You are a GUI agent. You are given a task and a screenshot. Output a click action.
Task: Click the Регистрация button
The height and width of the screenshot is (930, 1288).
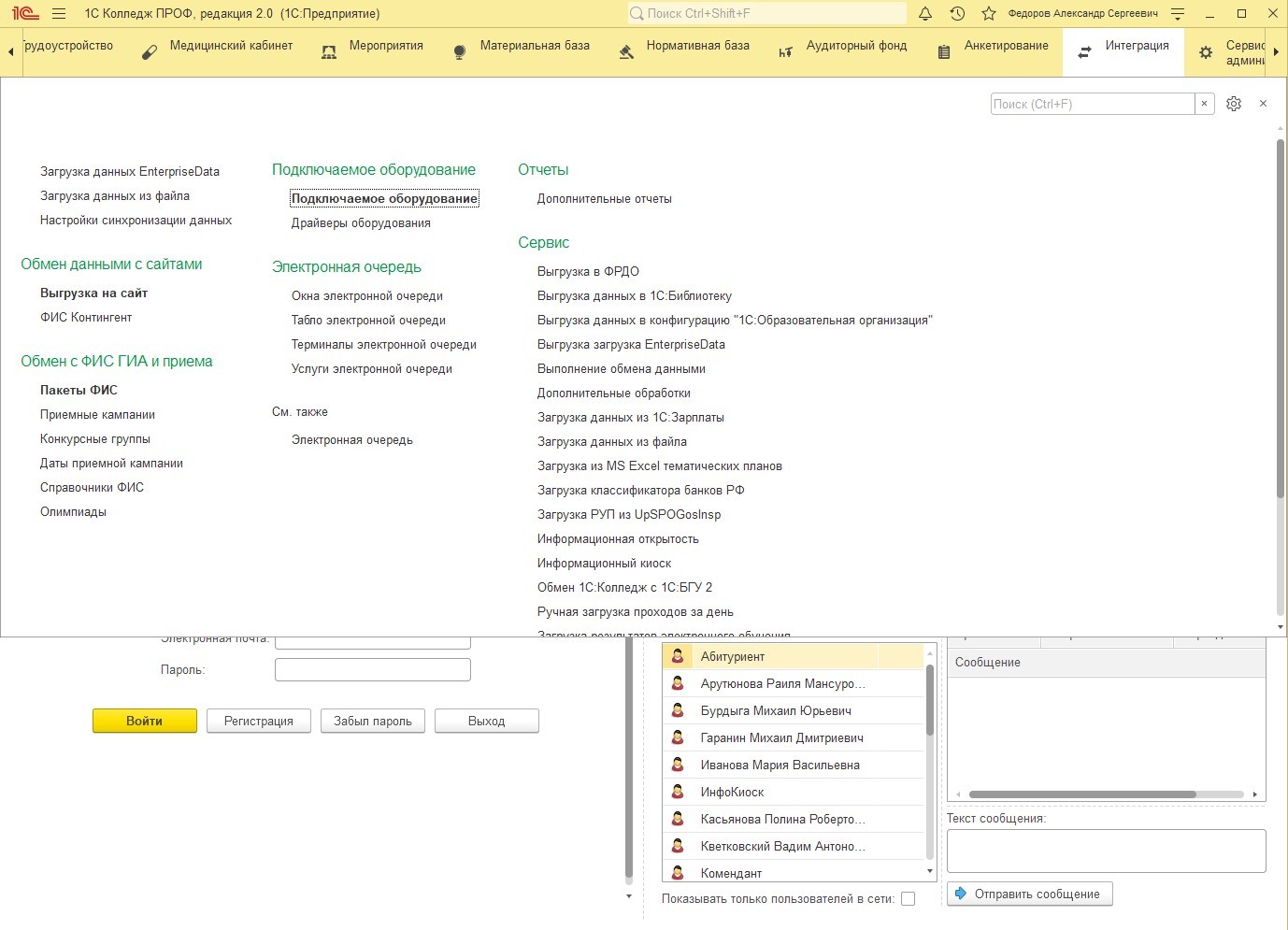[x=259, y=721]
